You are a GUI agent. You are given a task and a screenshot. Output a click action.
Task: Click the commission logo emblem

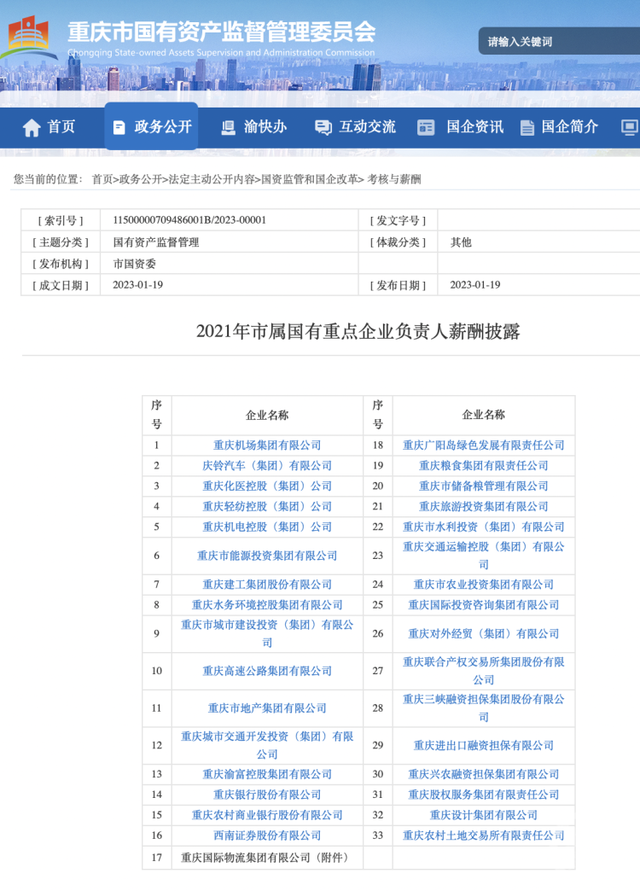coord(28,37)
